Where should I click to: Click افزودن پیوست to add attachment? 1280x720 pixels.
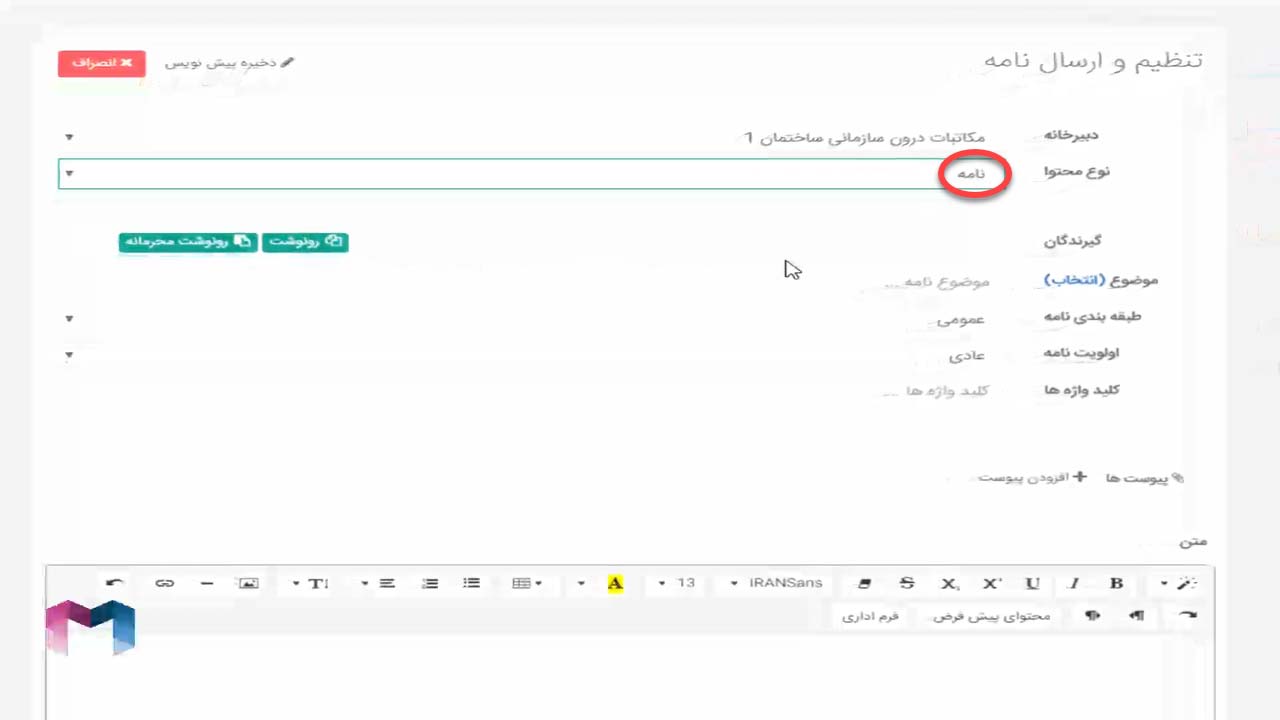coord(1032,478)
